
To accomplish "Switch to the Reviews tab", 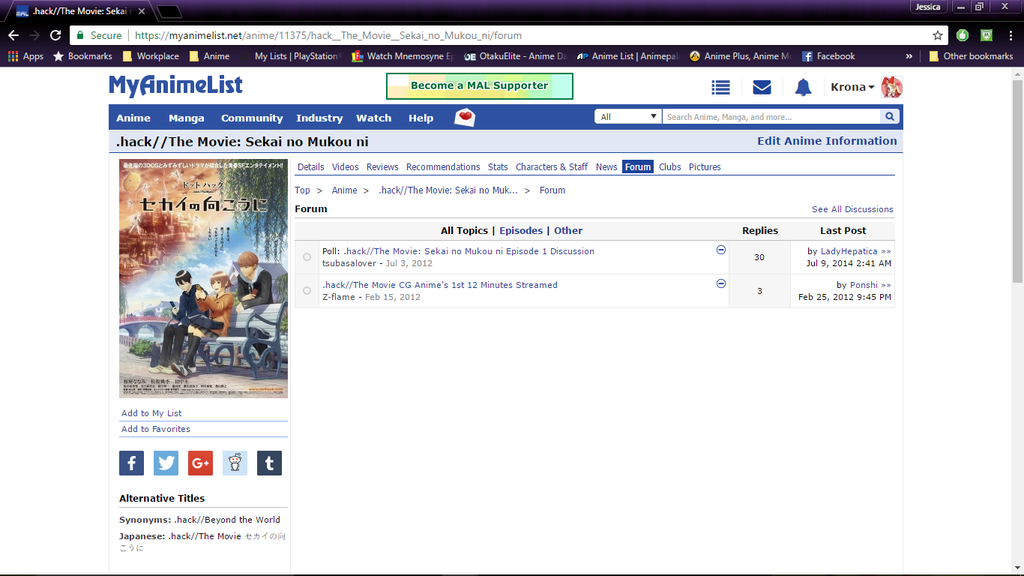I will click(382, 167).
